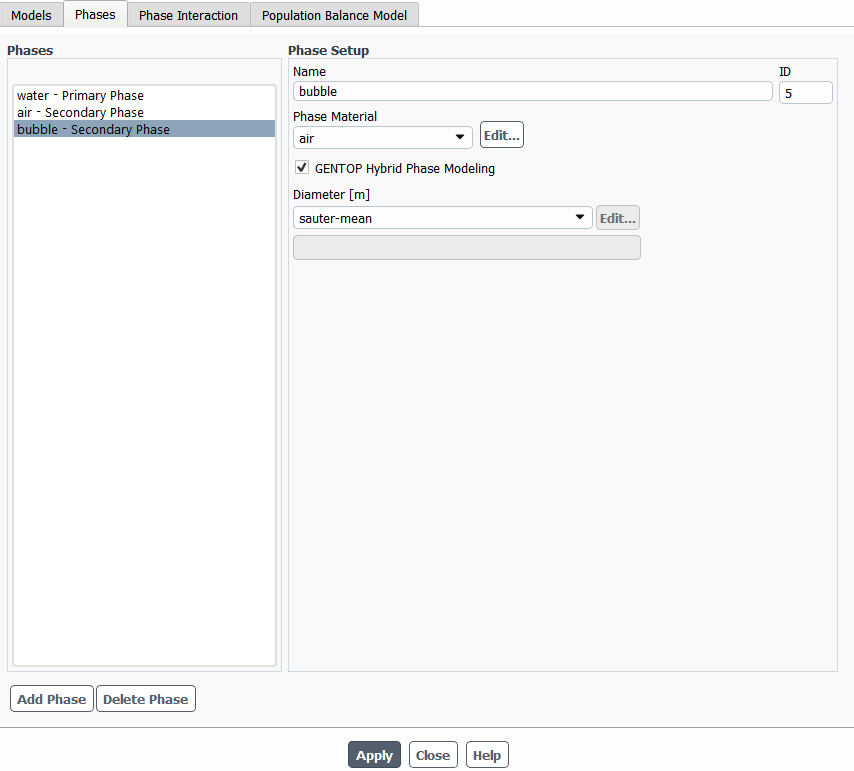Click the phase Name text field
The width and height of the screenshot is (854, 771).
coord(532,92)
